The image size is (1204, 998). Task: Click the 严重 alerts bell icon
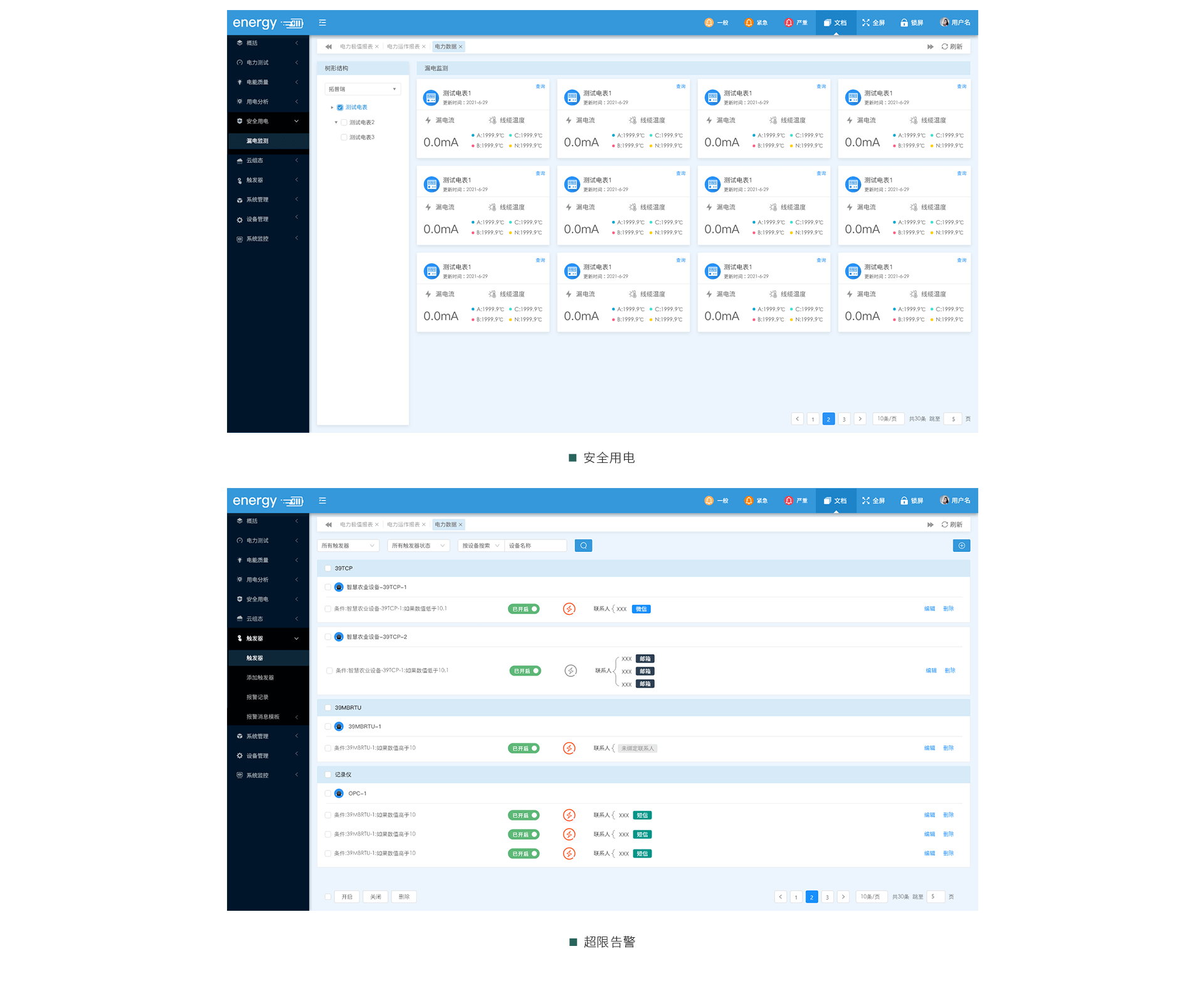pyautogui.click(x=796, y=22)
